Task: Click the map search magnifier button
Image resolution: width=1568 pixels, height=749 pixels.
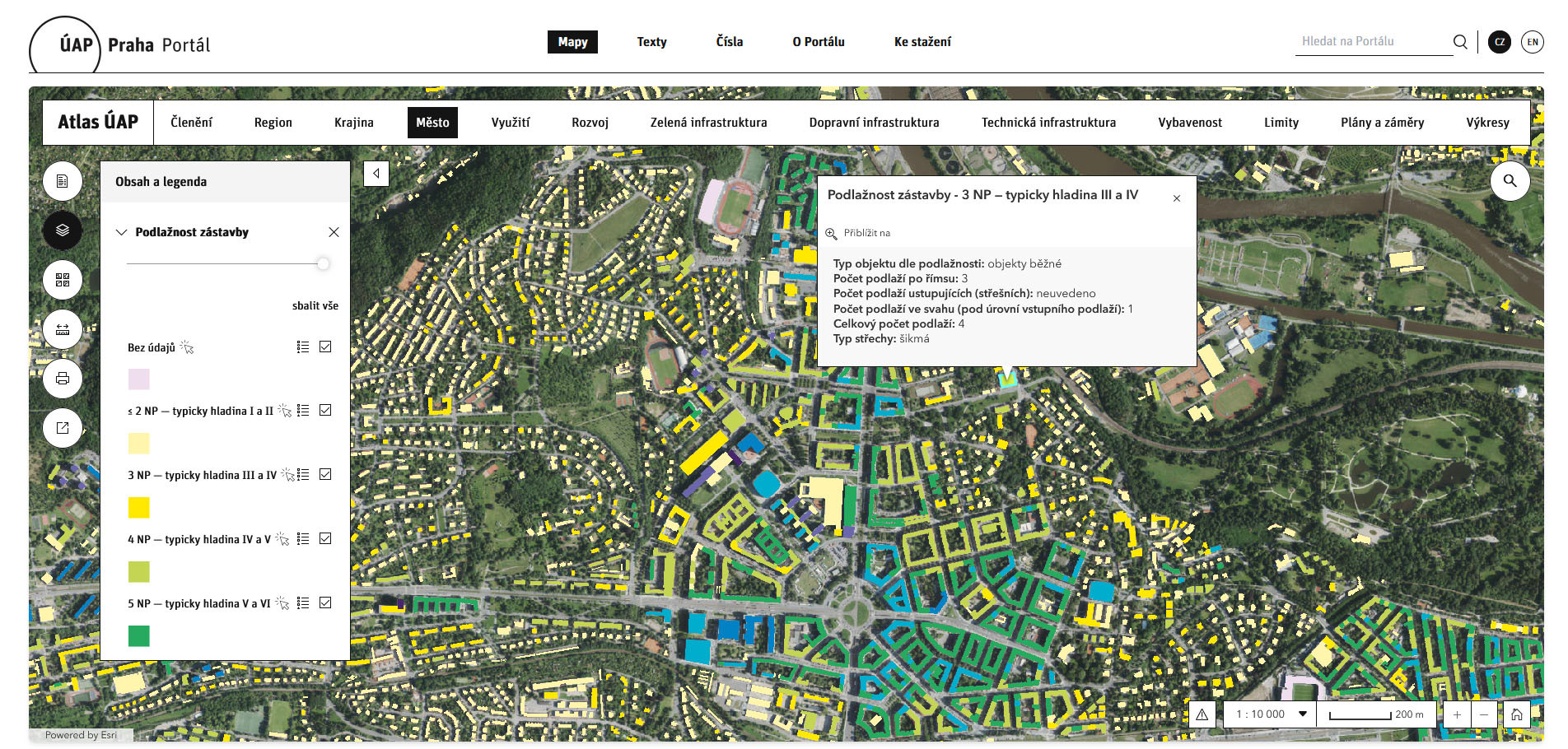Action: (1510, 181)
